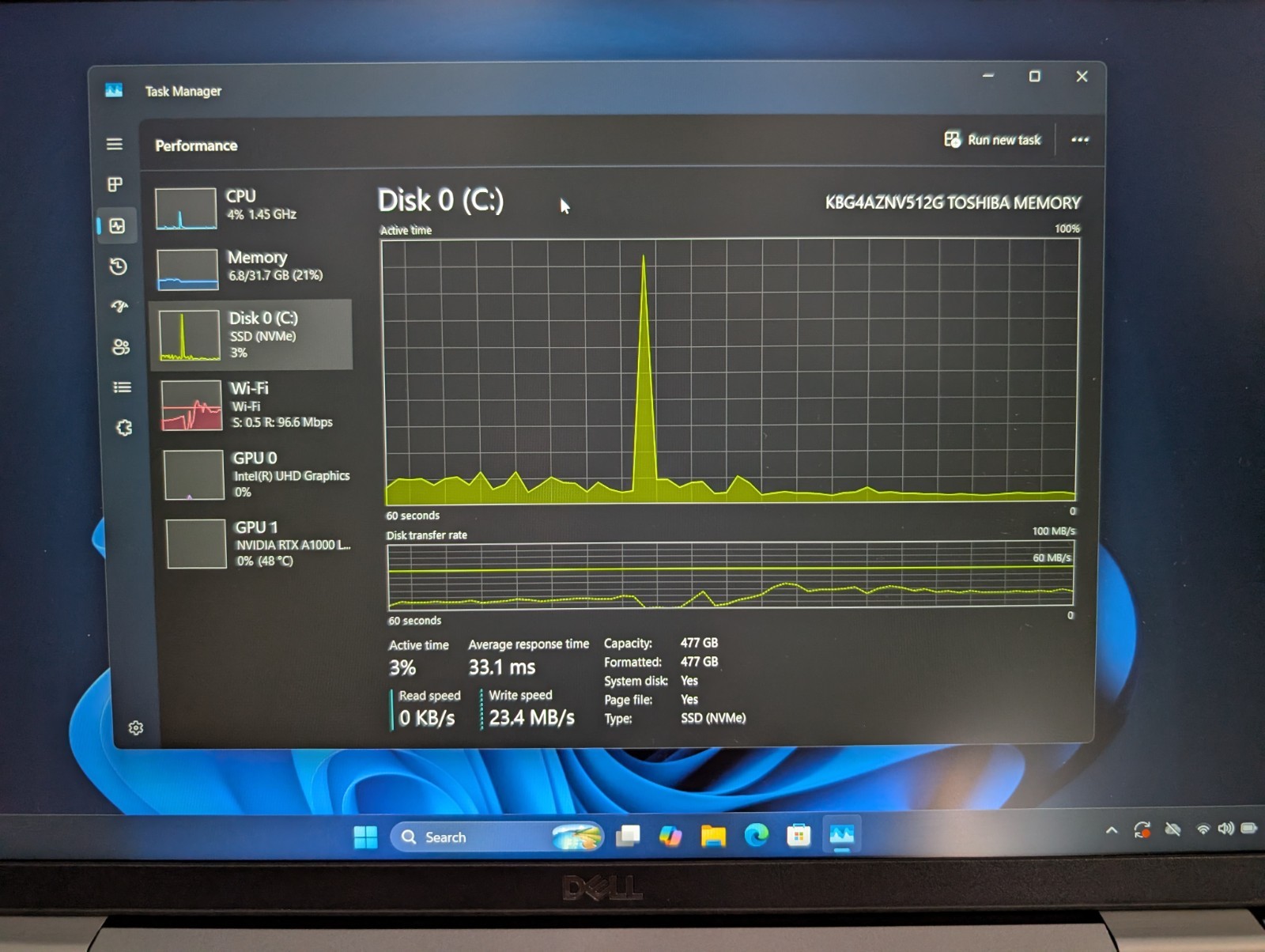
Task: Click the SSD (NVMe) type value
Action: [713, 718]
